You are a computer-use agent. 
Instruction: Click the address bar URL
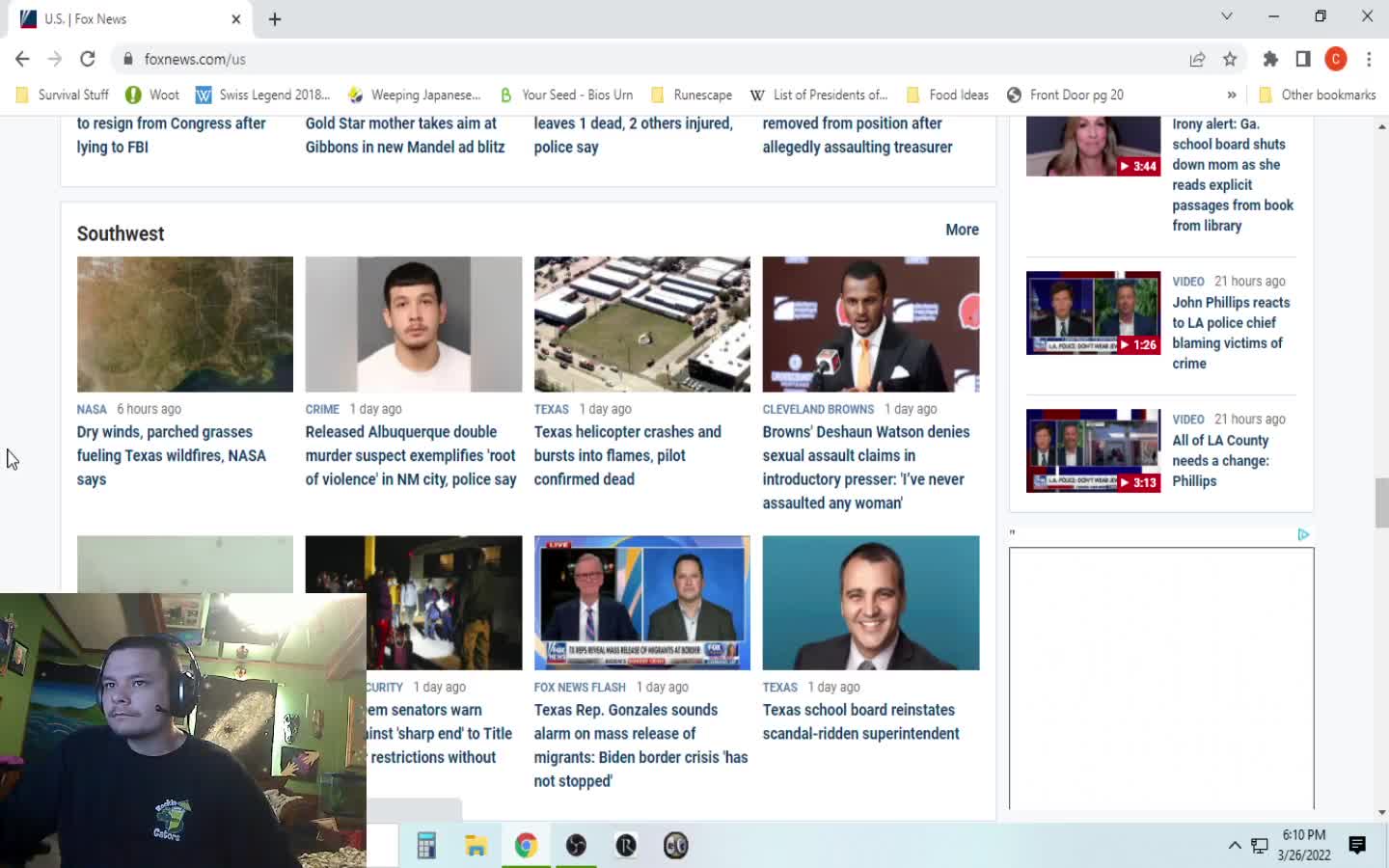(195, 59)
